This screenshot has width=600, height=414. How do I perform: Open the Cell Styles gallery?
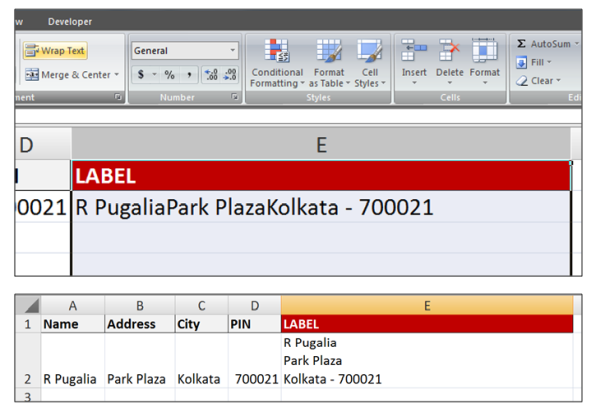tap(369, 64)
